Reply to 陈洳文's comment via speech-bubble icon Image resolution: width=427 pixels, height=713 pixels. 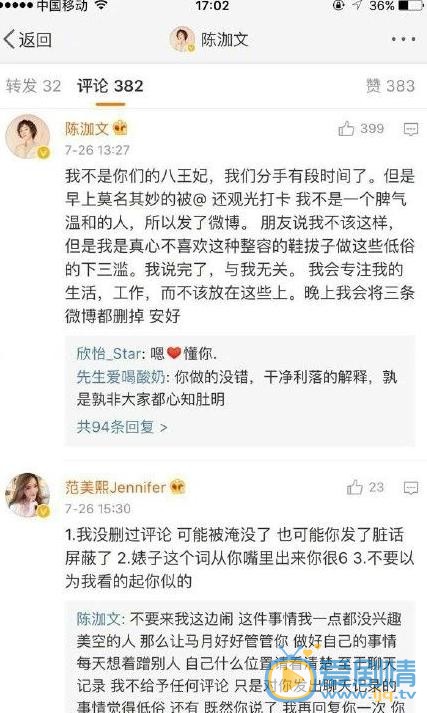411,129
